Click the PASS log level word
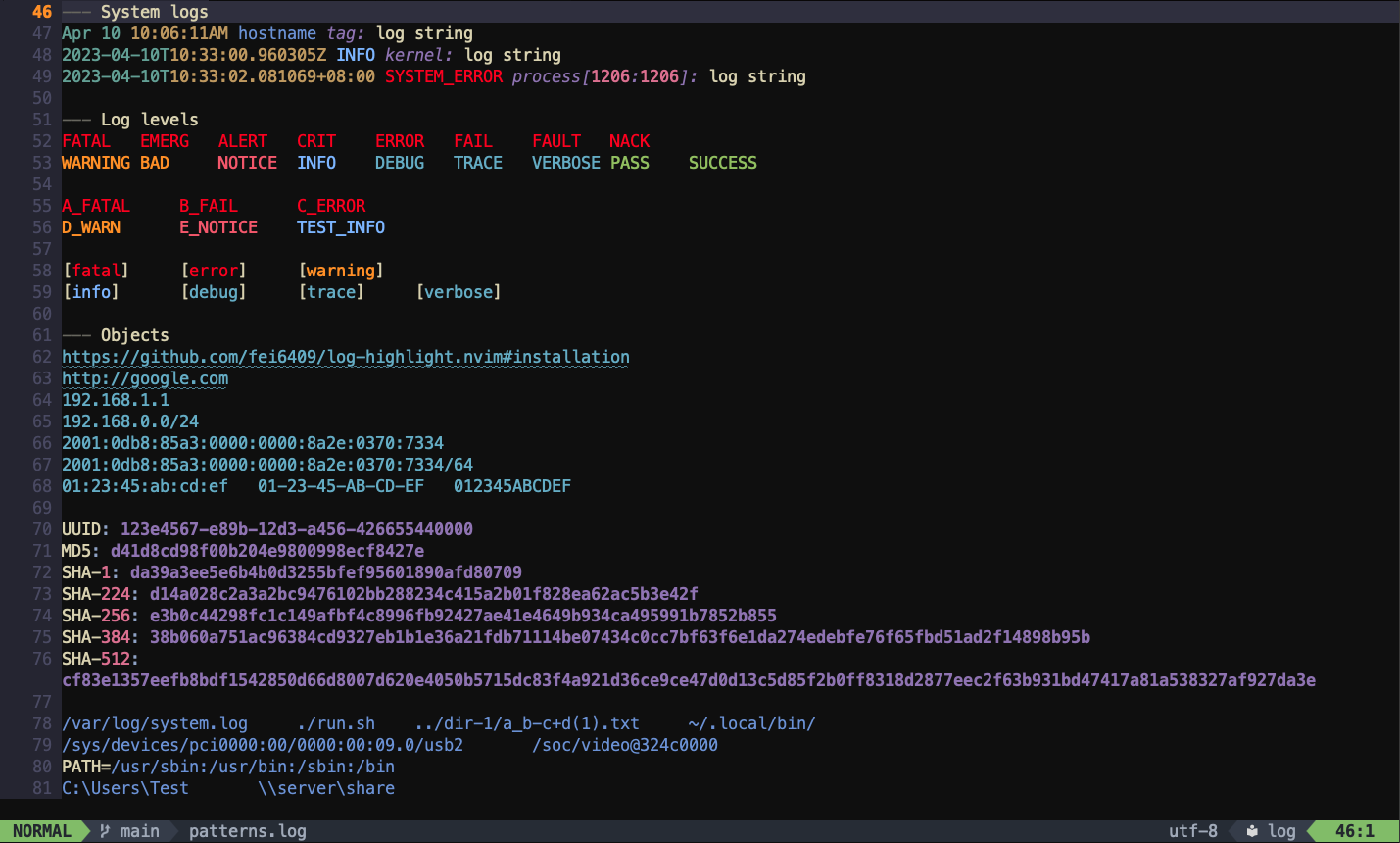 [x=630, y=163]
